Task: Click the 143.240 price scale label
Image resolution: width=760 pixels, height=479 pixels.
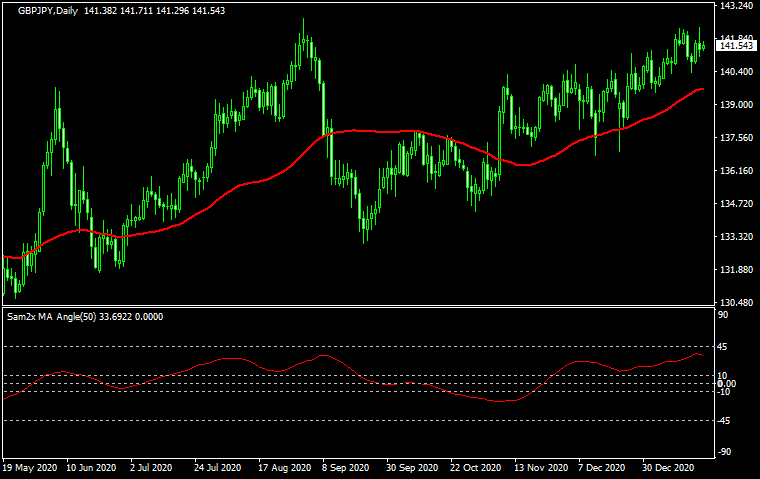Action: click(x=735, y=6)
